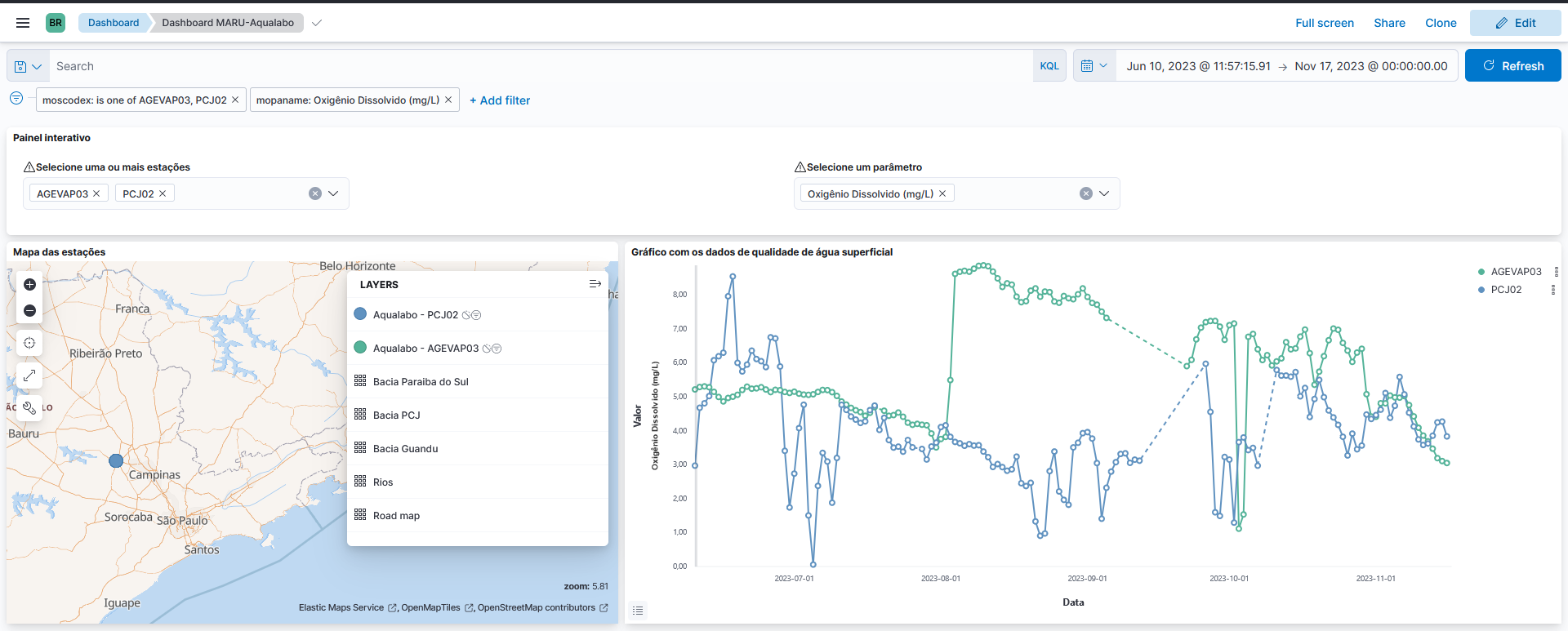Image resolution: width=1568 pixels, height=631 pixels.
Task: Zoom out on the stations map
Action: [29, 311]
